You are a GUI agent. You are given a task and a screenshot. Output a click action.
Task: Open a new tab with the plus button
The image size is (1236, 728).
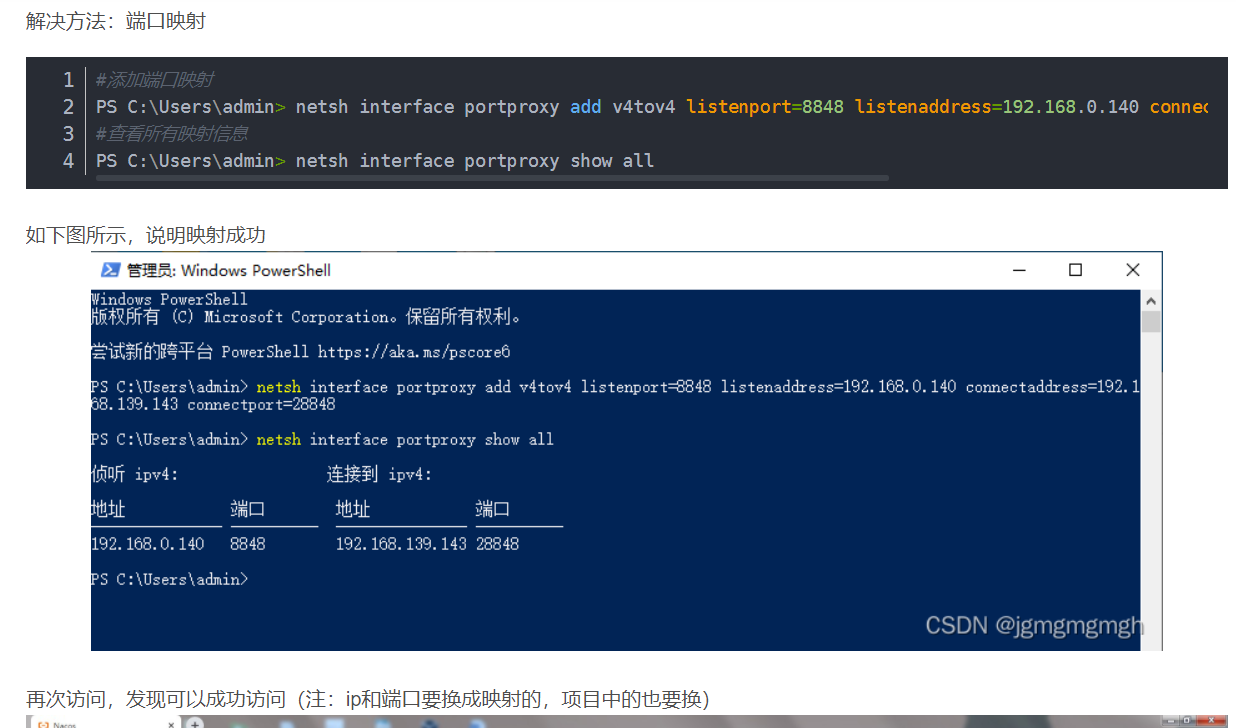point(195,723)
